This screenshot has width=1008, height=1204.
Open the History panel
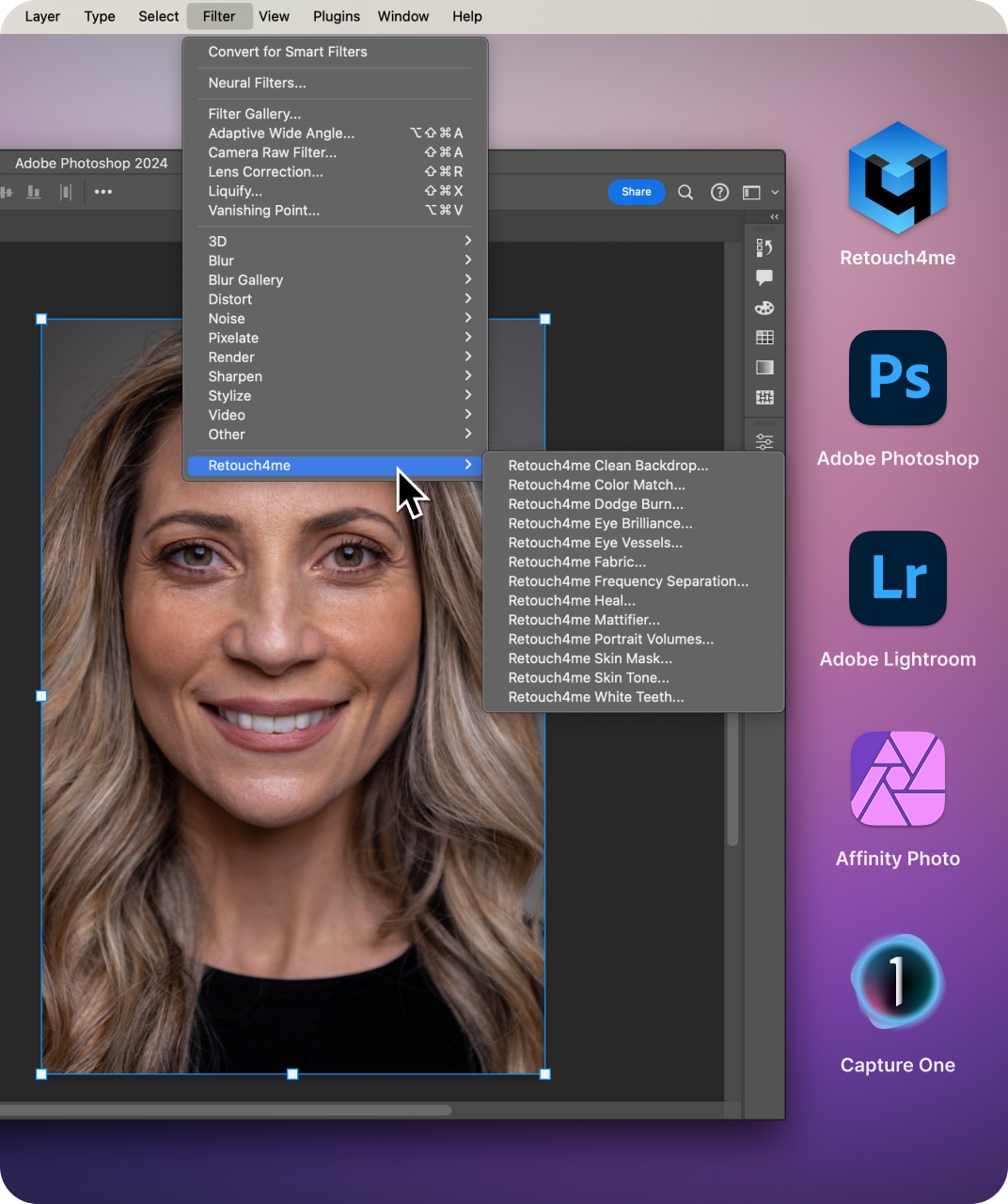click(x=764, y=247)
